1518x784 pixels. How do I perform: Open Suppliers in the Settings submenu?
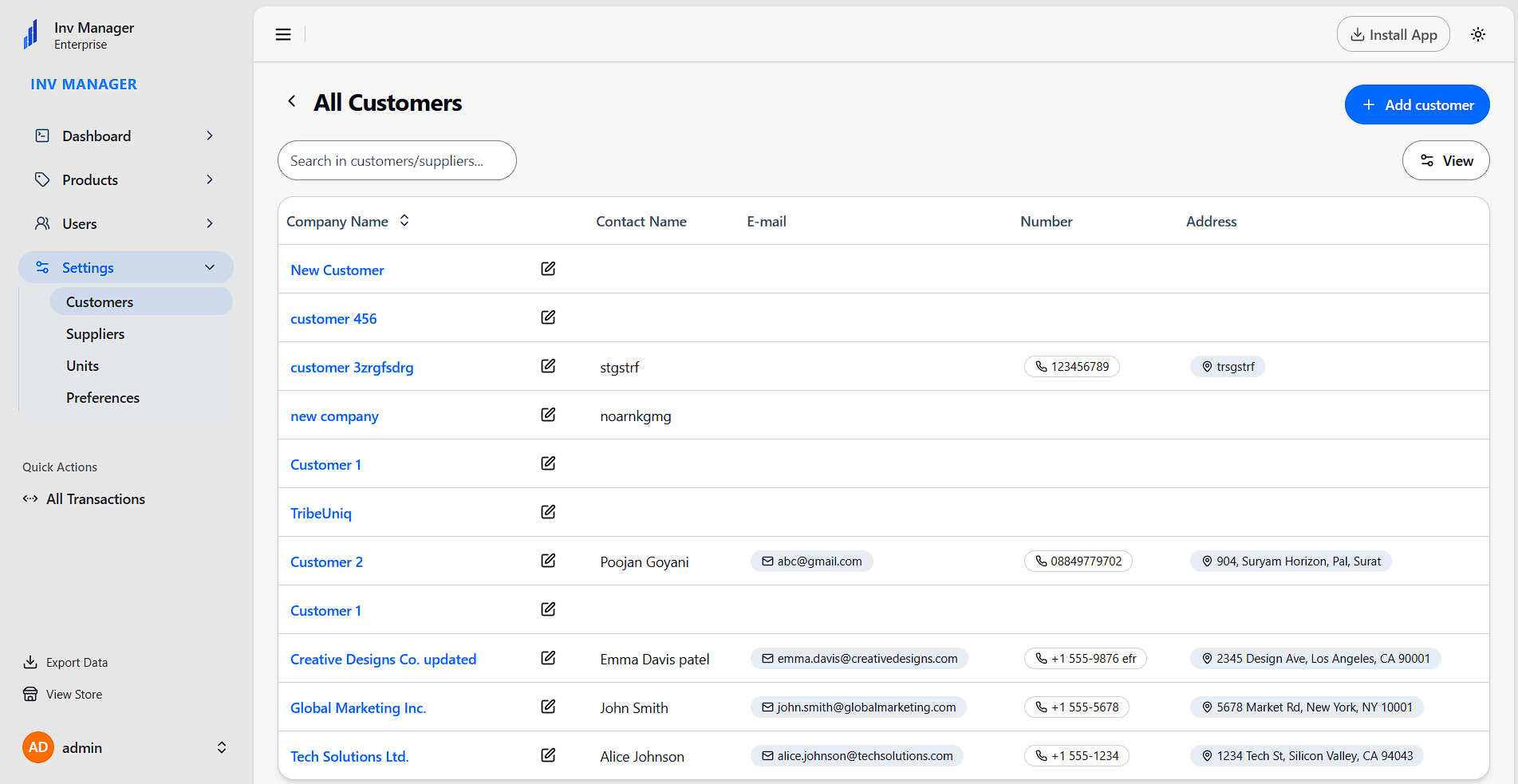[96, 334]
